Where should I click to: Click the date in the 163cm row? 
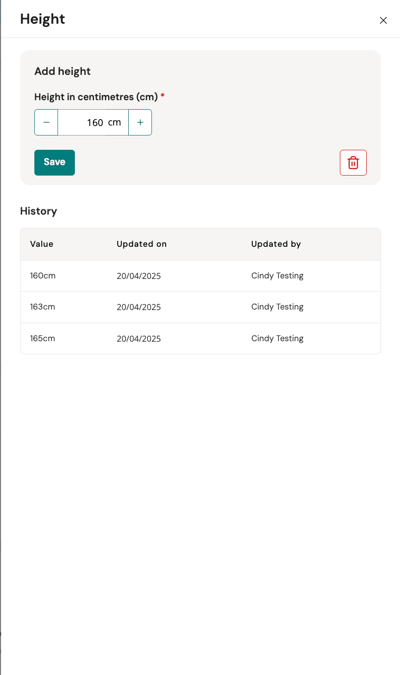(139, 307)
